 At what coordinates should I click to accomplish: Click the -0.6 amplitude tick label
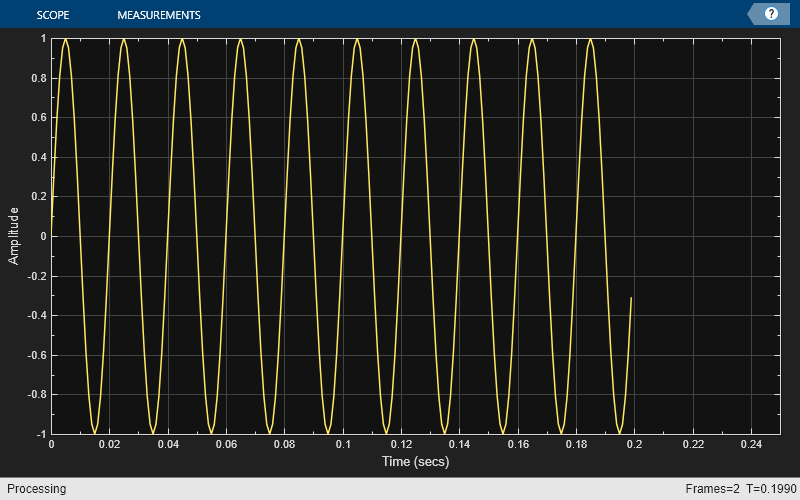coord(37,355)
